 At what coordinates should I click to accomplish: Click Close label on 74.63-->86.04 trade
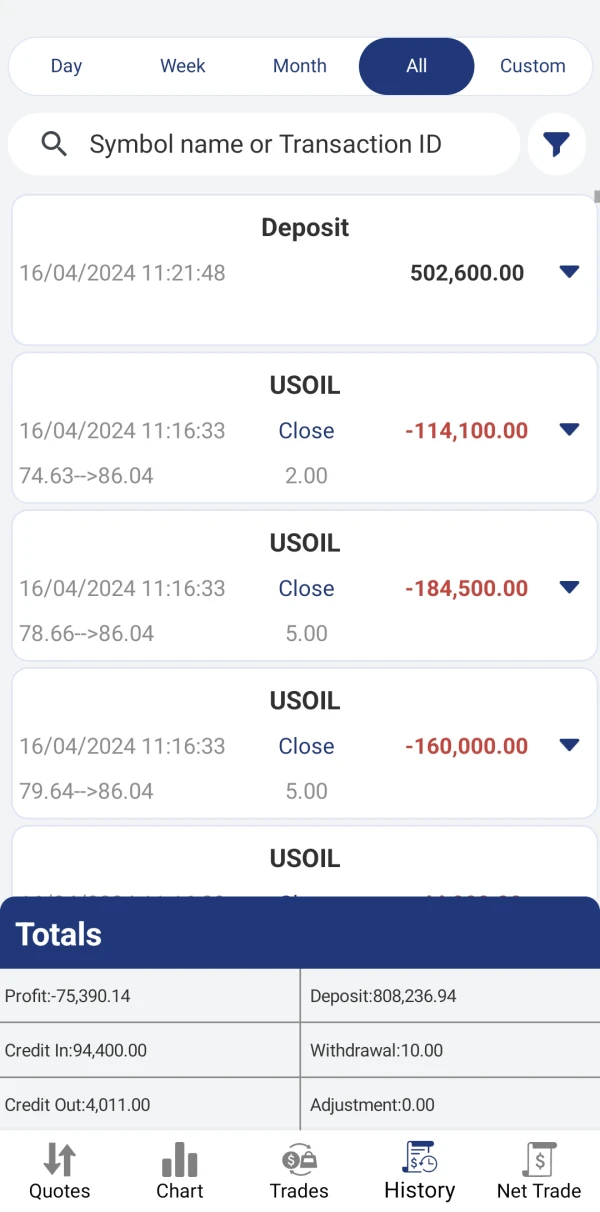click(x=306, y=431)
